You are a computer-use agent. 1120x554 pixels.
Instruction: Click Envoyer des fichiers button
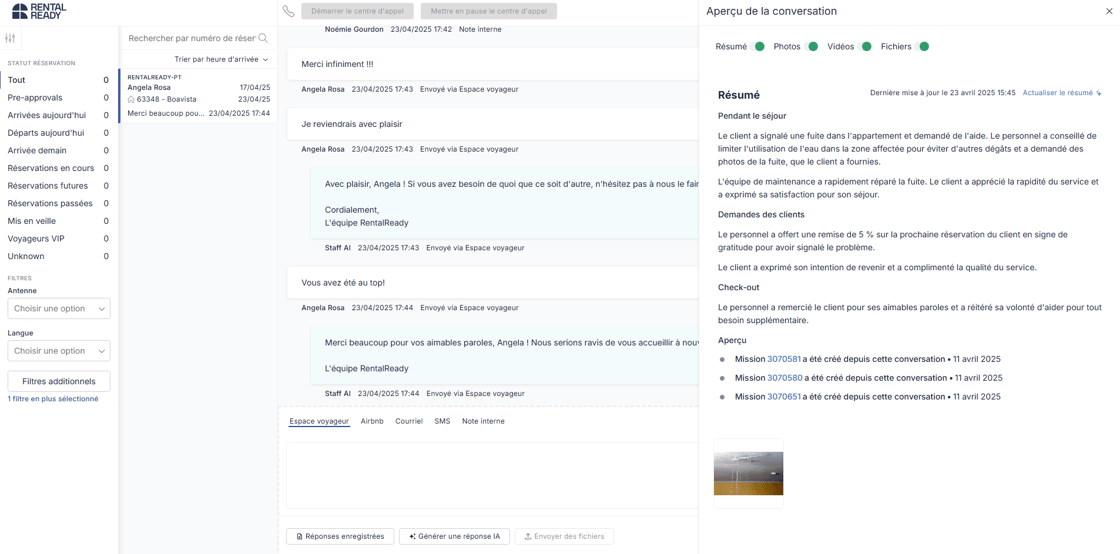(x=564, y=536)
